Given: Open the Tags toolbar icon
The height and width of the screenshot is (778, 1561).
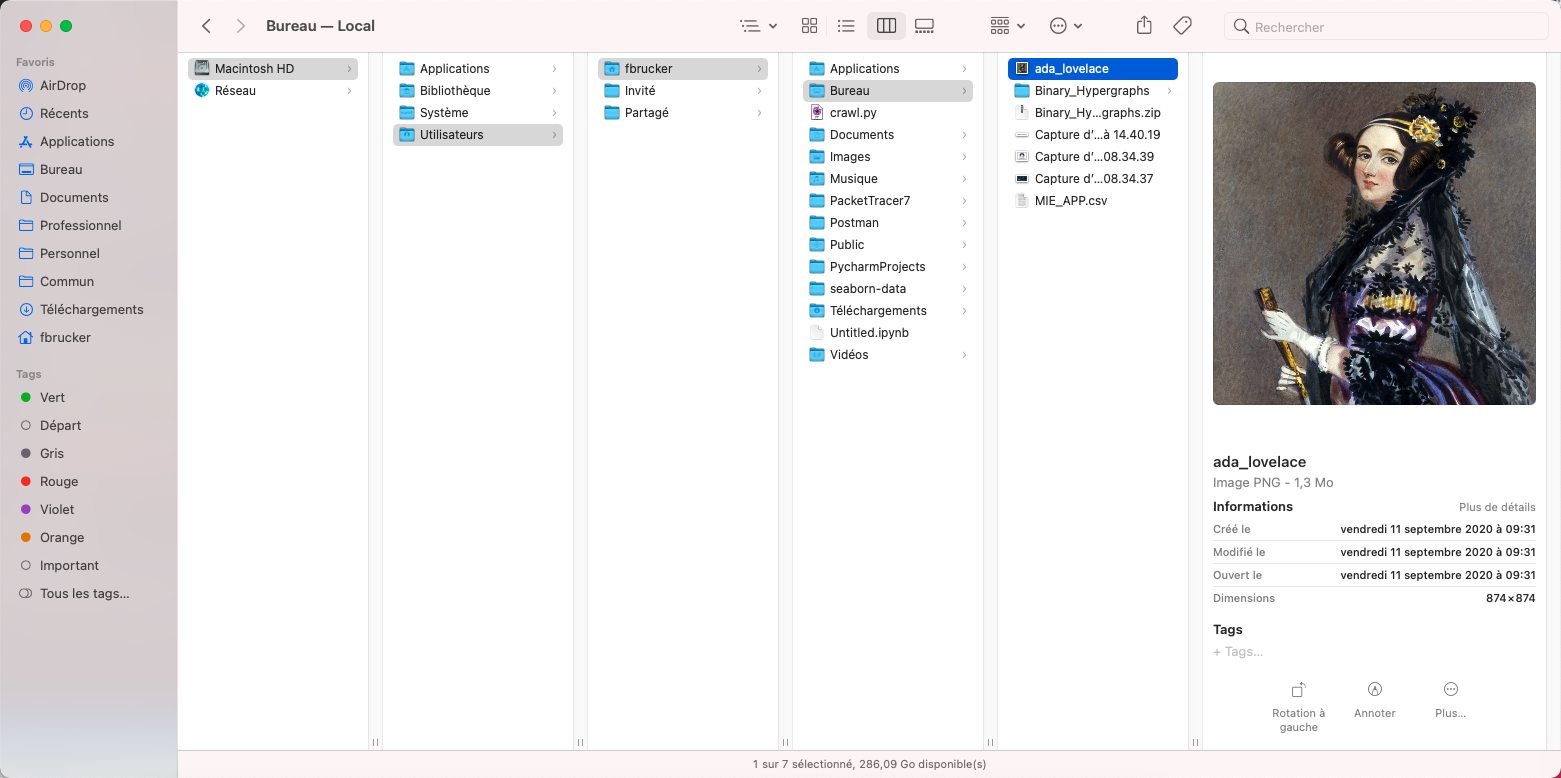Looking at the screenshot, I should (x=1182, y=25).
